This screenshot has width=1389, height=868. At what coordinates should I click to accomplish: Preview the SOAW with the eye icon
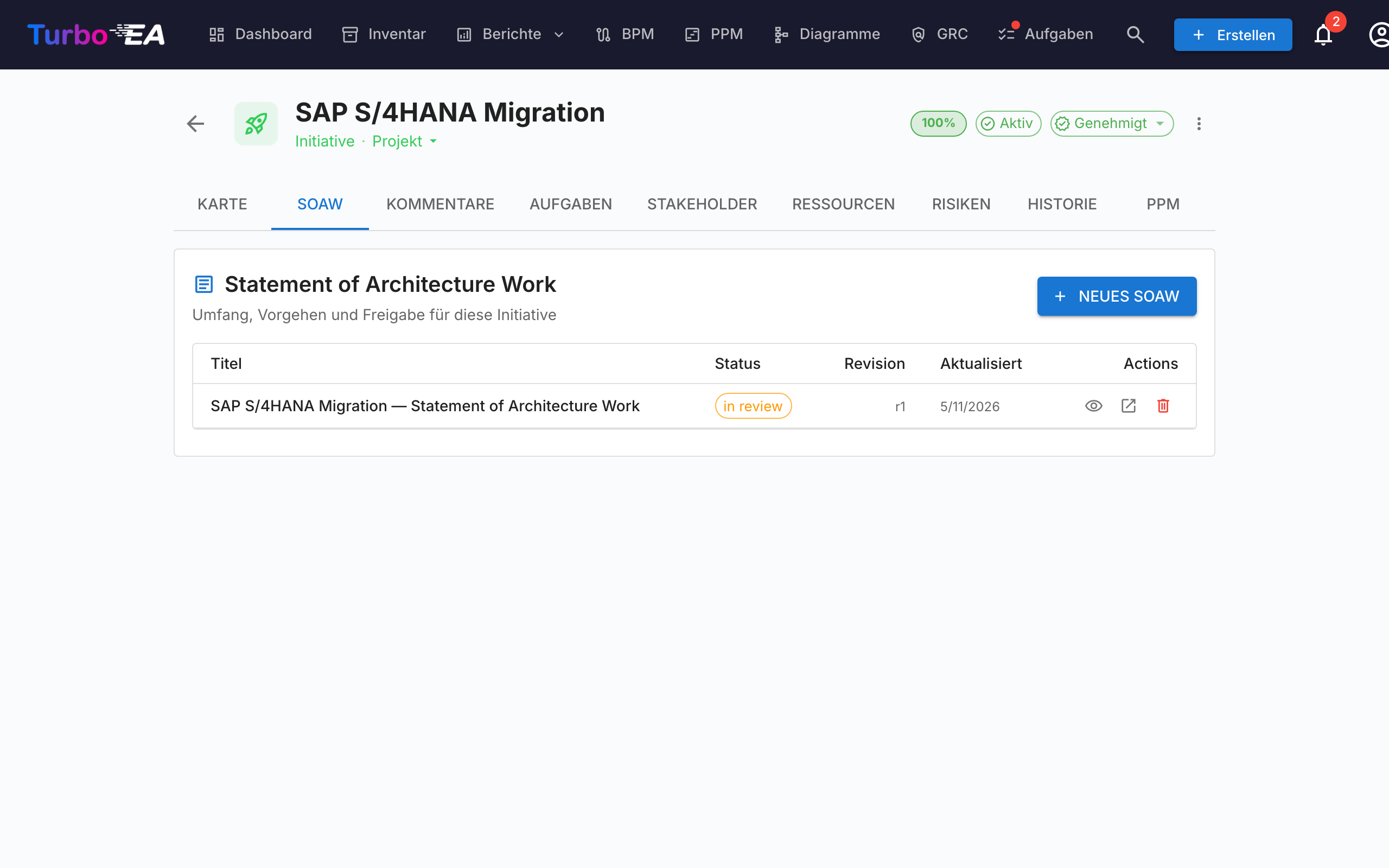click(x=1093, y=406)
